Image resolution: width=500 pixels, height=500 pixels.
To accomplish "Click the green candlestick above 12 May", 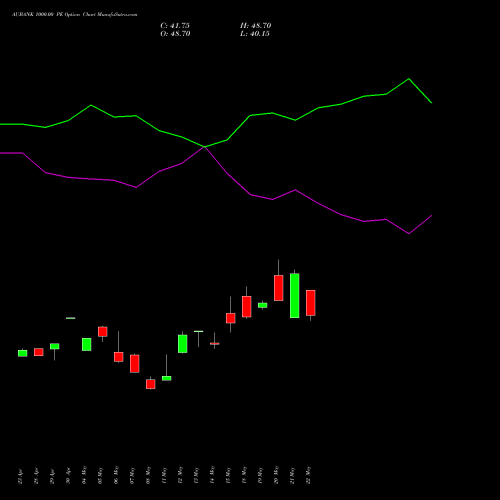I will click(183, 344).
